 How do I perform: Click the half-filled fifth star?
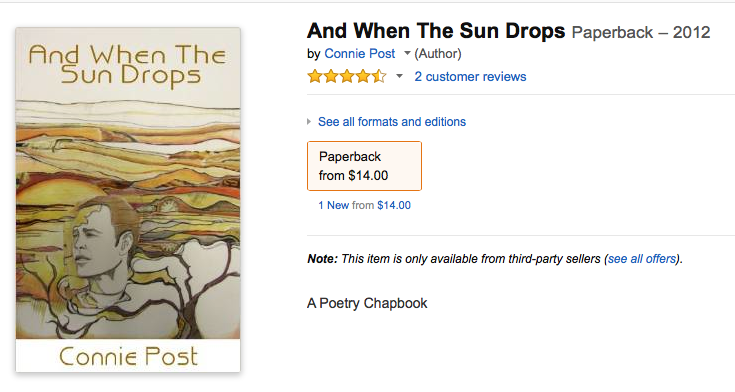tap(379, 76)
